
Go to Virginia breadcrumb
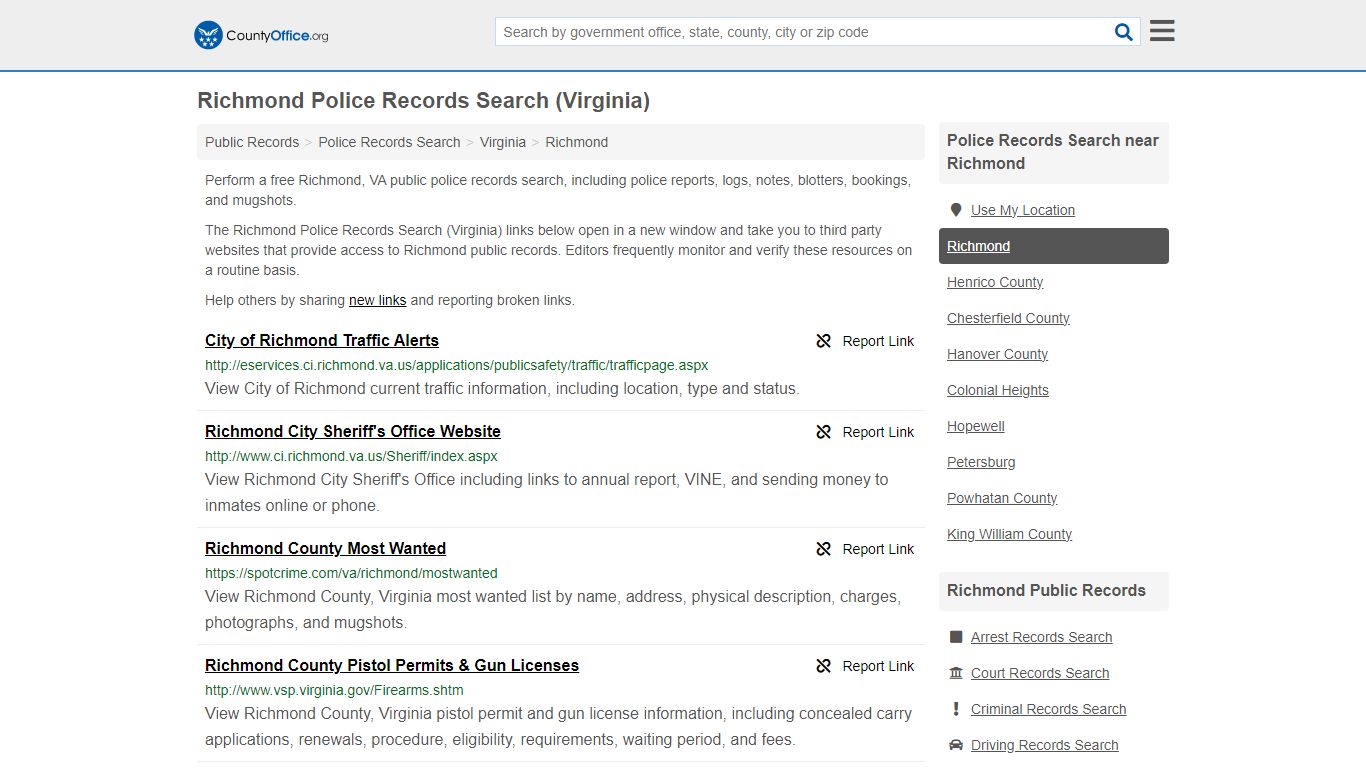point(503,142)
